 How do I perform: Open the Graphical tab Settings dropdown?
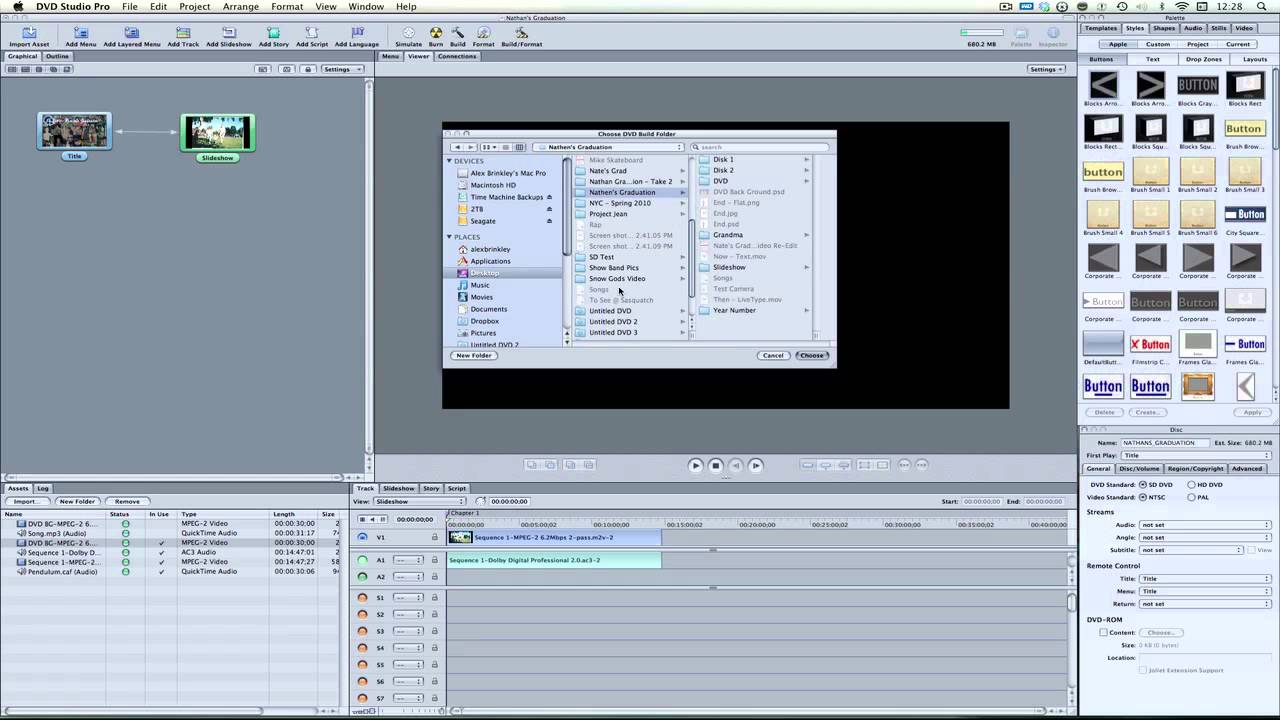(342, 69)
